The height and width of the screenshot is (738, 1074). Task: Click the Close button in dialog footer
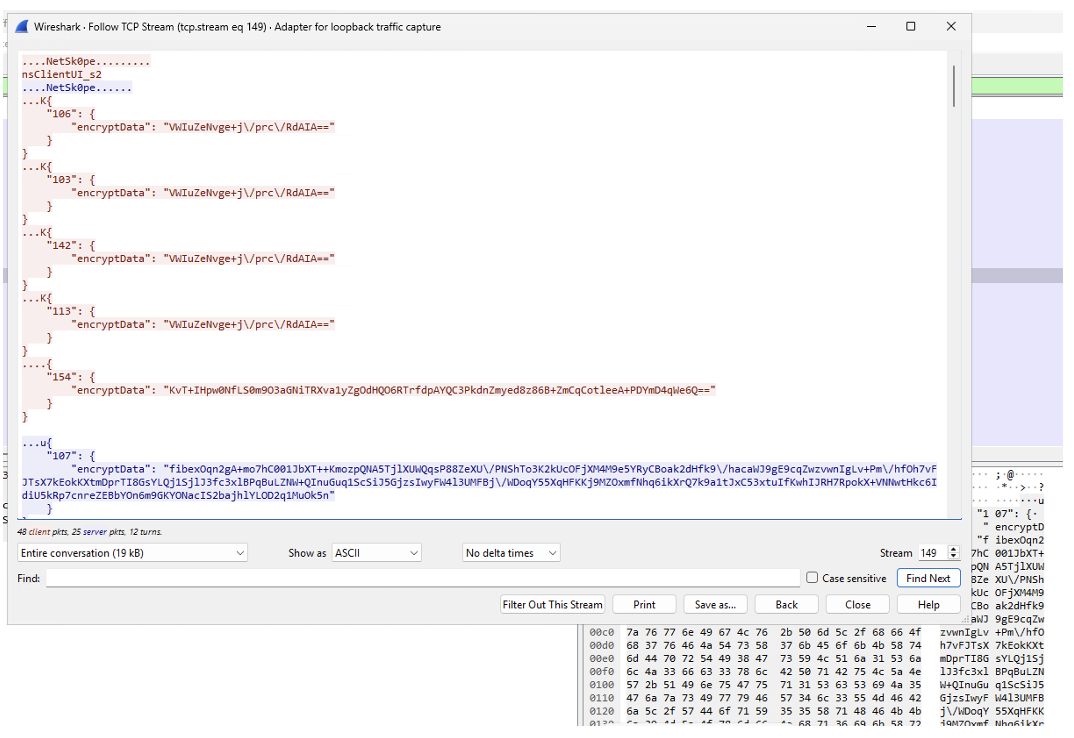coord(858,604)
